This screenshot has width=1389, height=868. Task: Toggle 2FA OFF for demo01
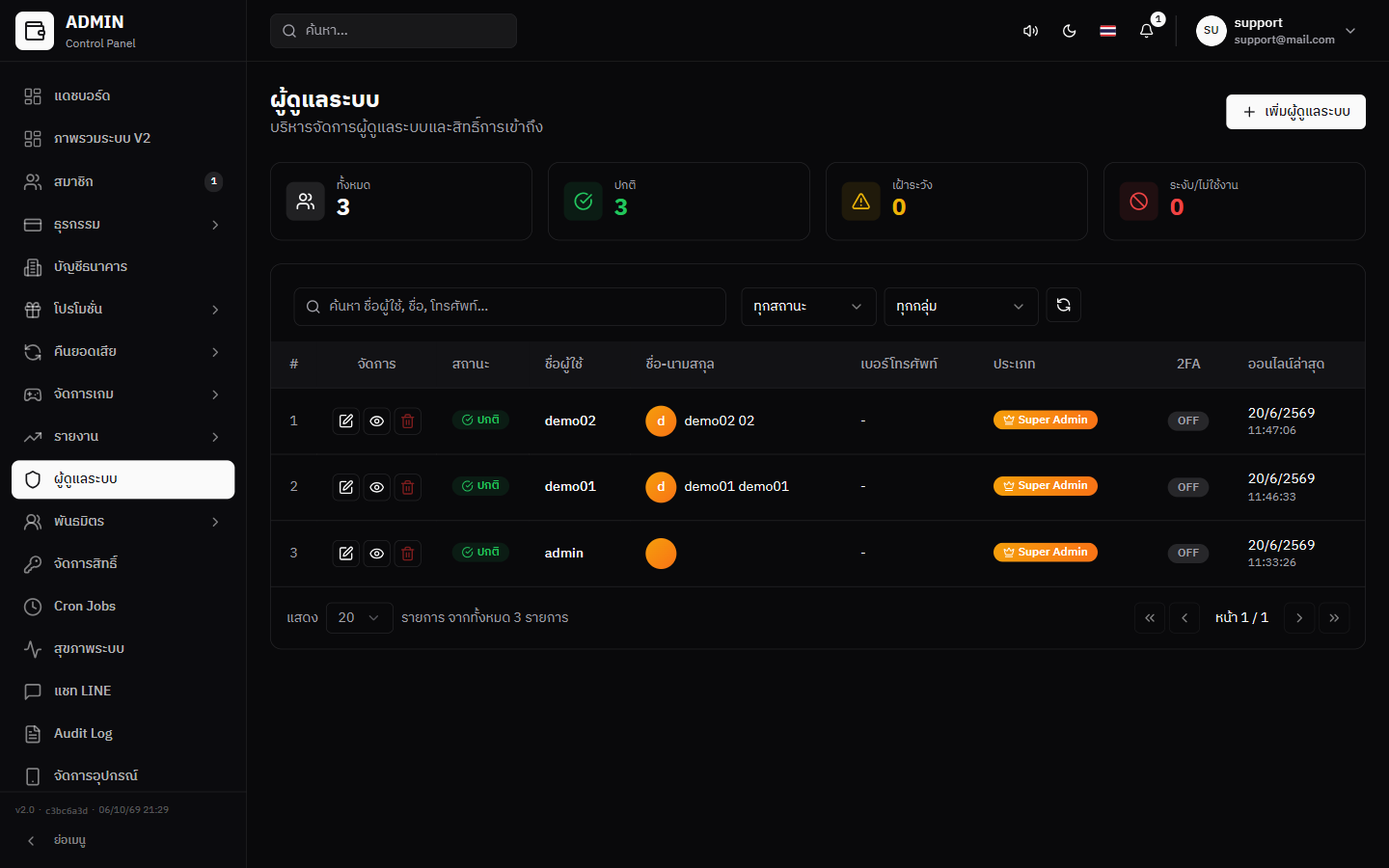click(1187, 487)
